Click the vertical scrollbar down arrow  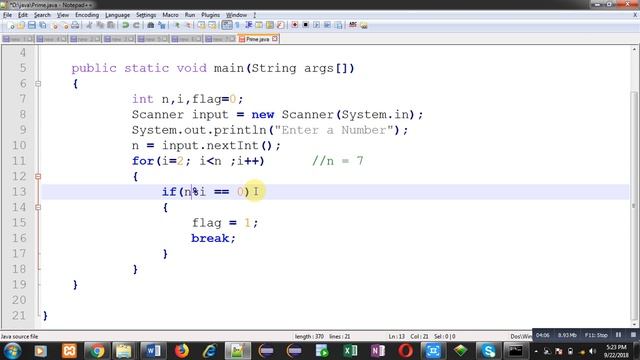pos(635,324)
